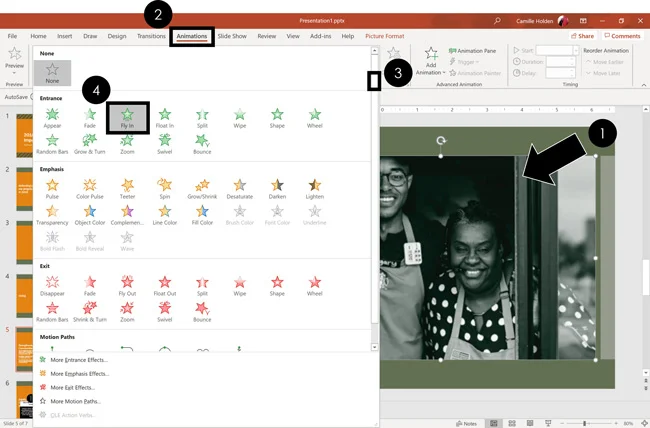Apply the Disappear exit animation
Image resolution: width=650 pixels, height=428 pixels.
coord(52,286)
